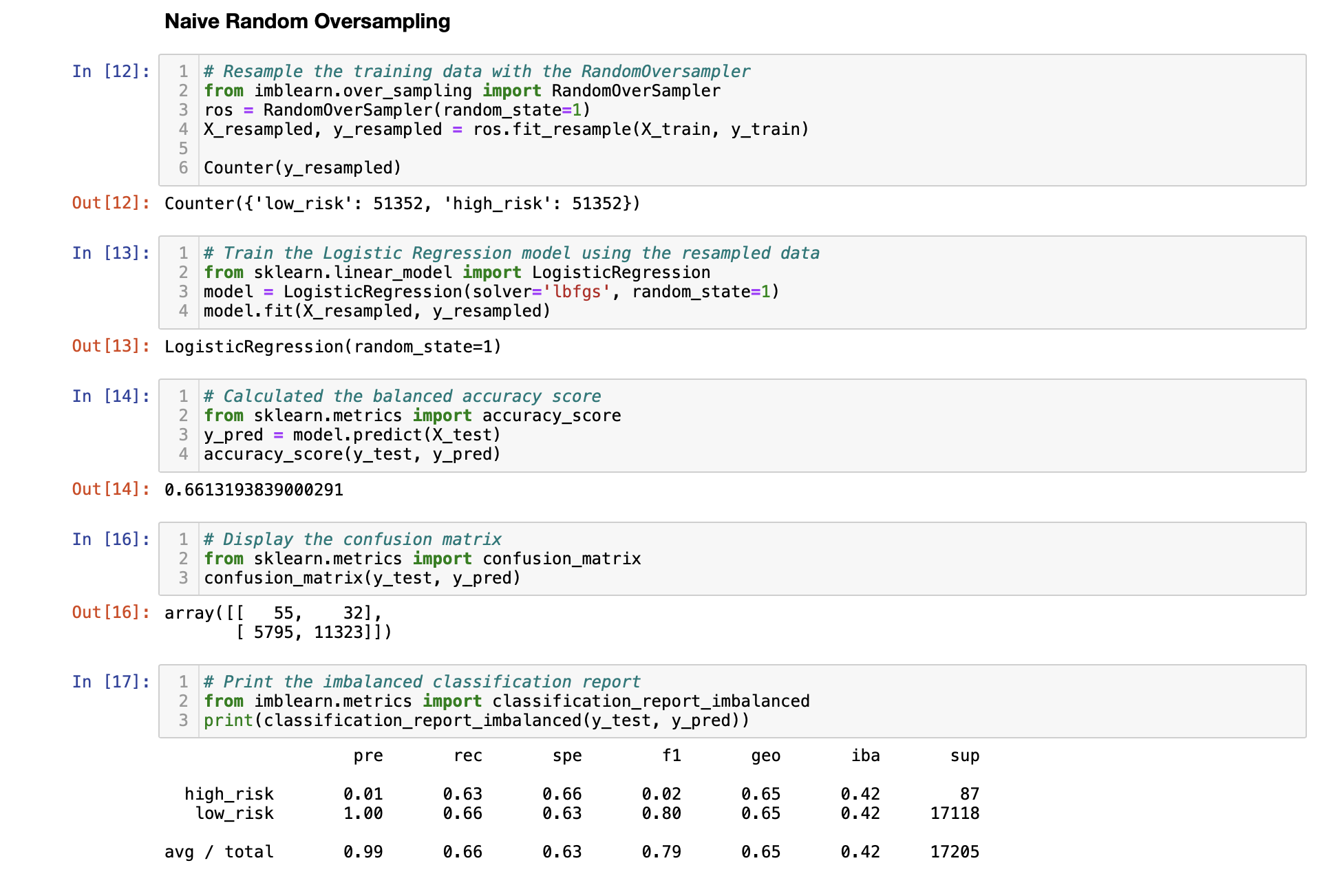Select the In [14] cell prompt
This screenshot has height=896, width=1331.
[111, 396]
